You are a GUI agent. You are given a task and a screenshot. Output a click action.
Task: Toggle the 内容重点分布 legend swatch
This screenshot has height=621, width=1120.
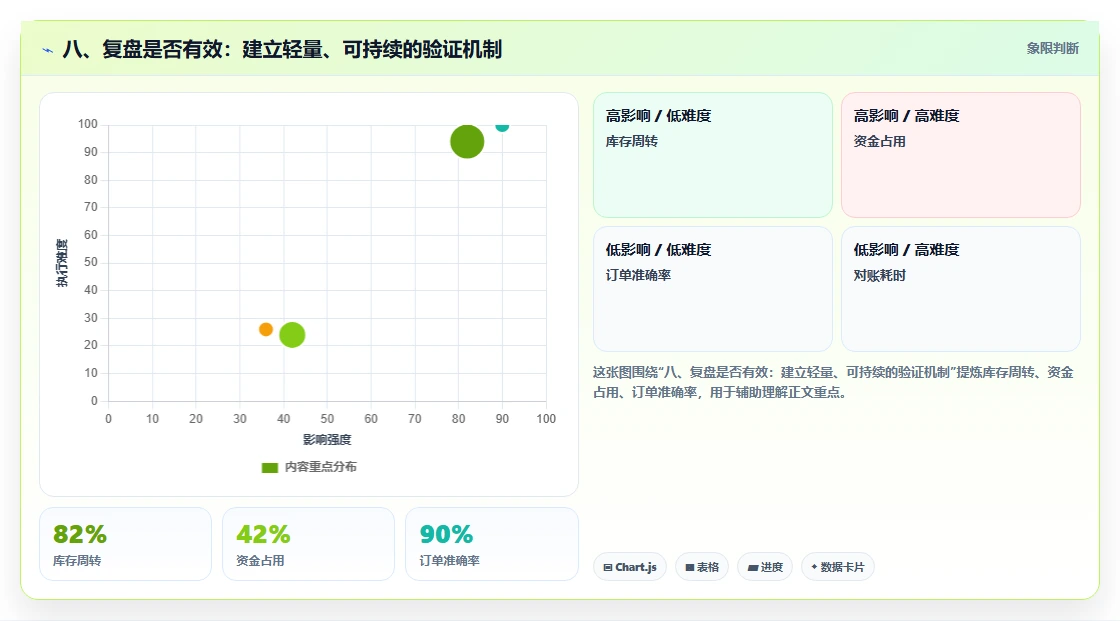pos(269,467)
